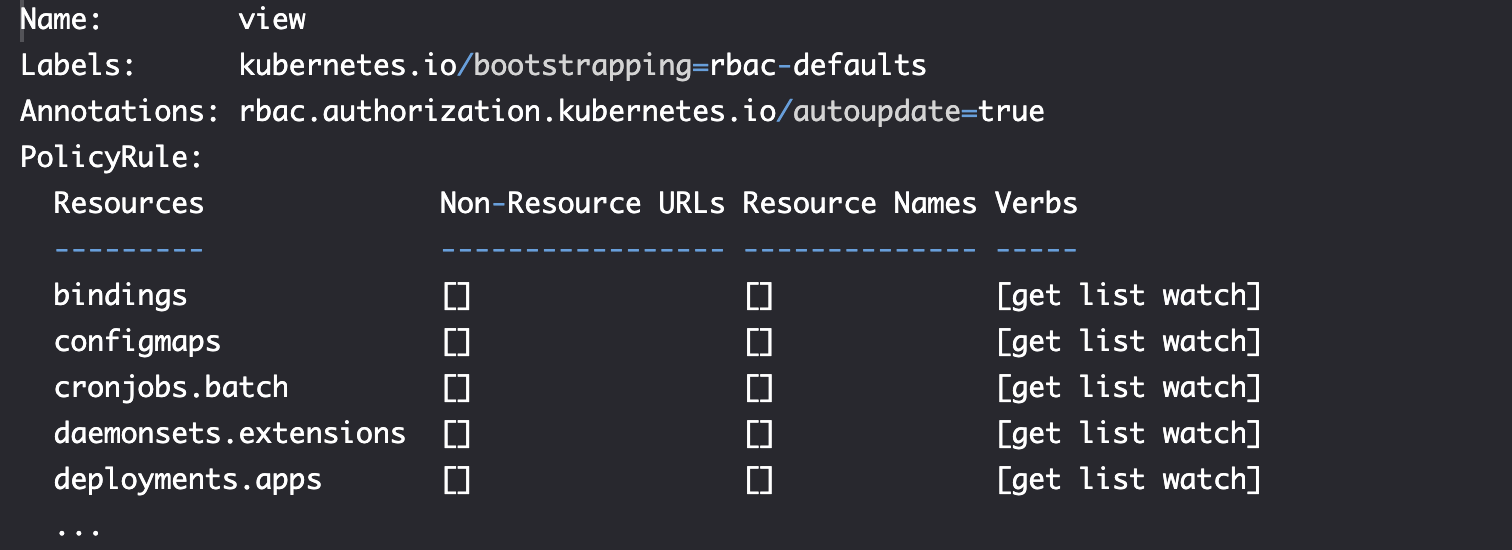Click the 'kubernetes.io/bootstrapping=rbac-defaults' label value

pyautogui.click(x=582, y=66)
